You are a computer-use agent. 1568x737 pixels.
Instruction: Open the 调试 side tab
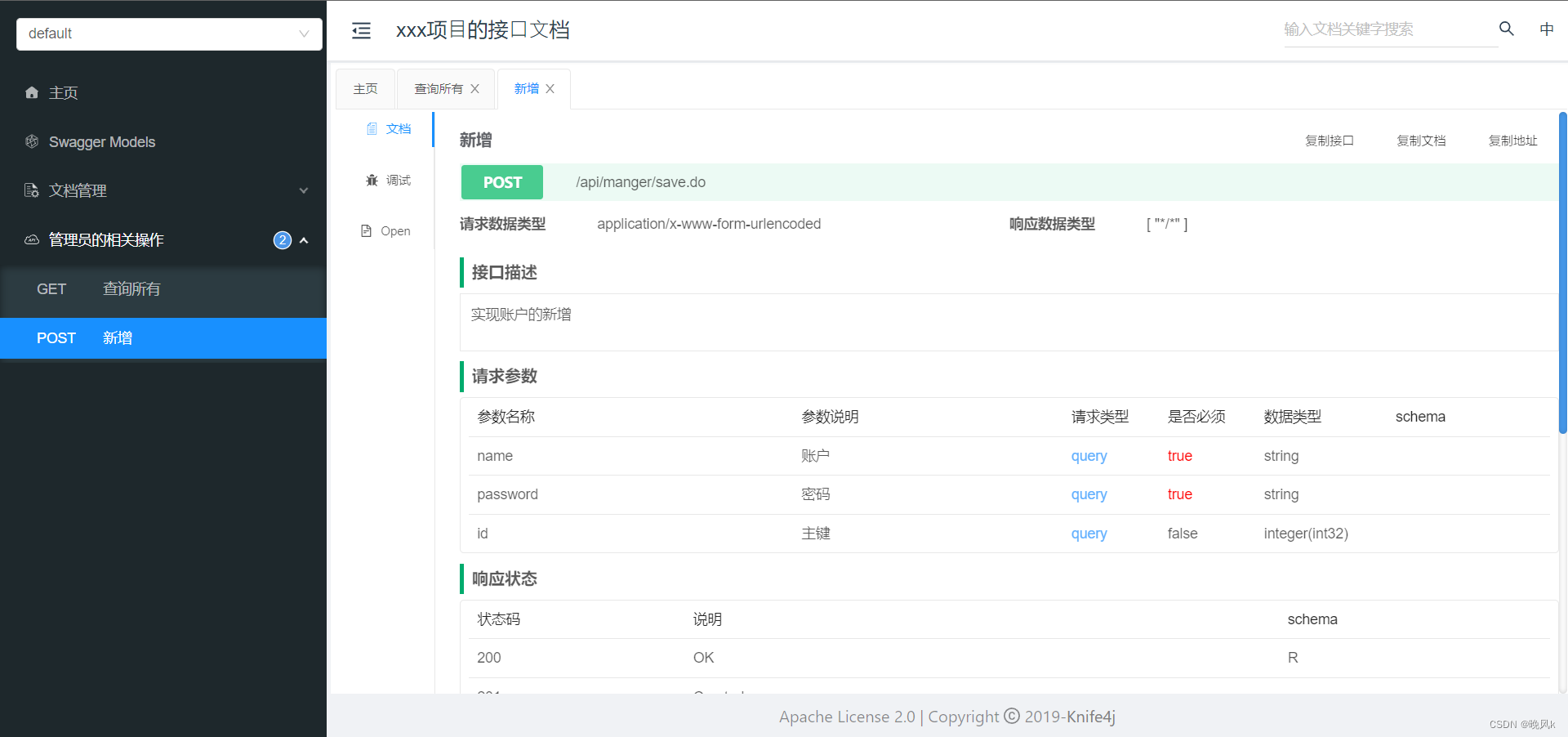coord(390,180)
